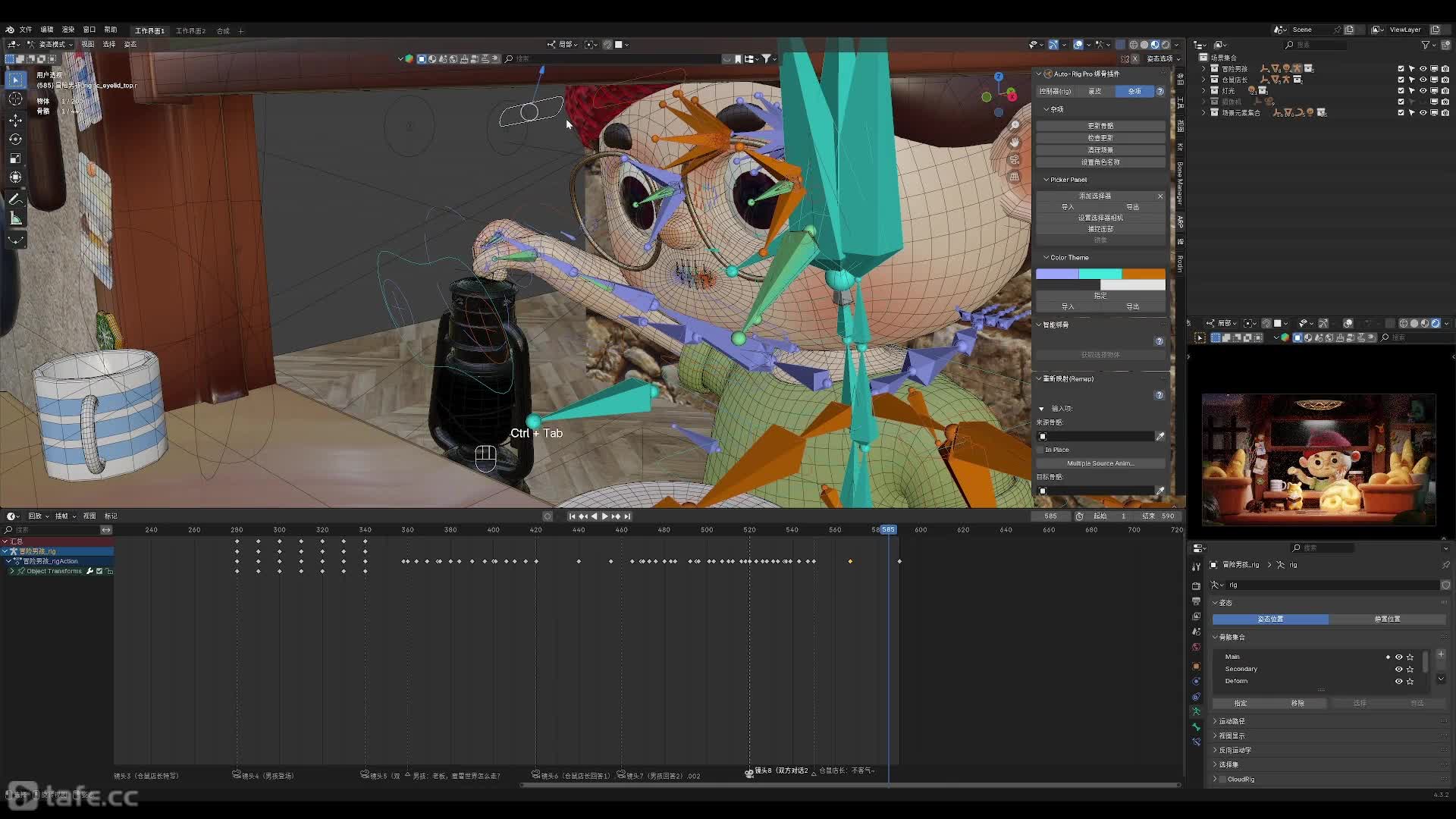The image size is (1456, 819).
Task: Select the Annotate tool
Action: click(15, 199)
